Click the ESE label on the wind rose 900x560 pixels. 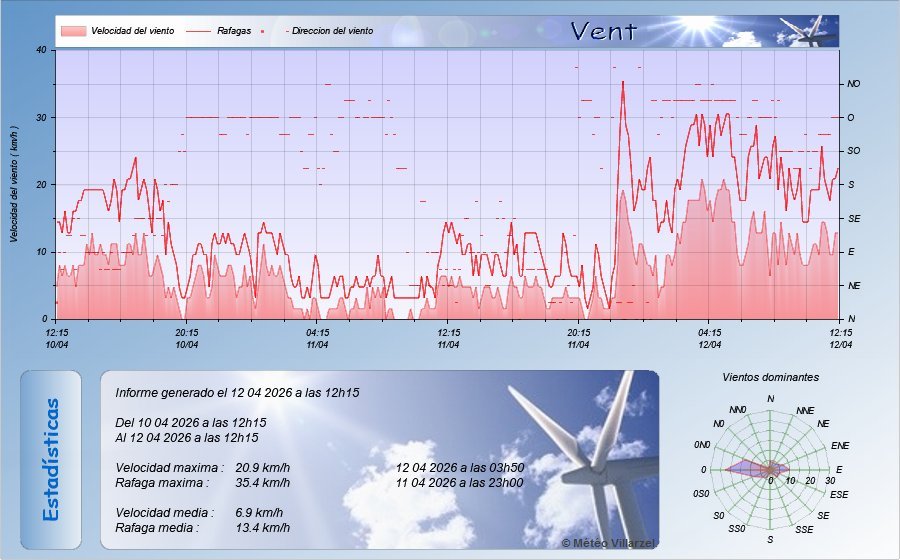click(840, 494)
